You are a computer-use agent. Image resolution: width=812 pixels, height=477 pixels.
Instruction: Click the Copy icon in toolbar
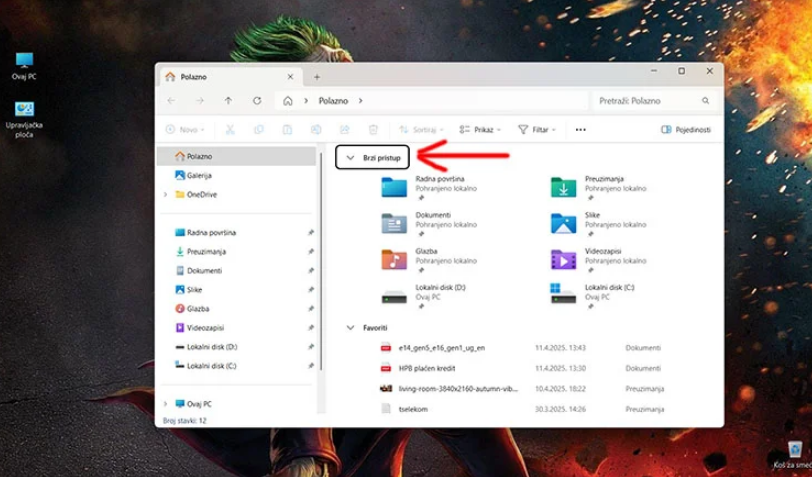(259, 129)
